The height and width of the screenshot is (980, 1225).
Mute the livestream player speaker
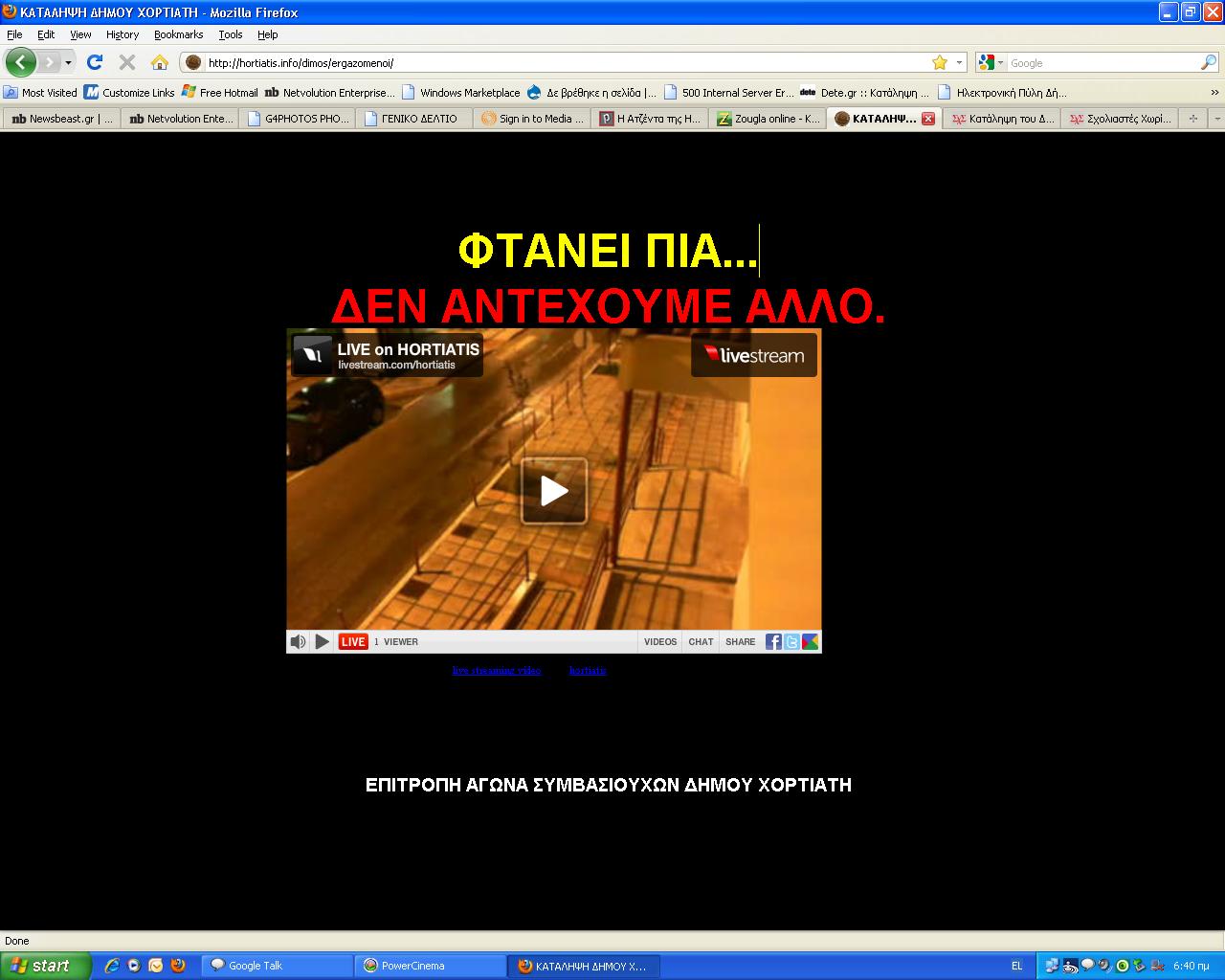point(298,642)
